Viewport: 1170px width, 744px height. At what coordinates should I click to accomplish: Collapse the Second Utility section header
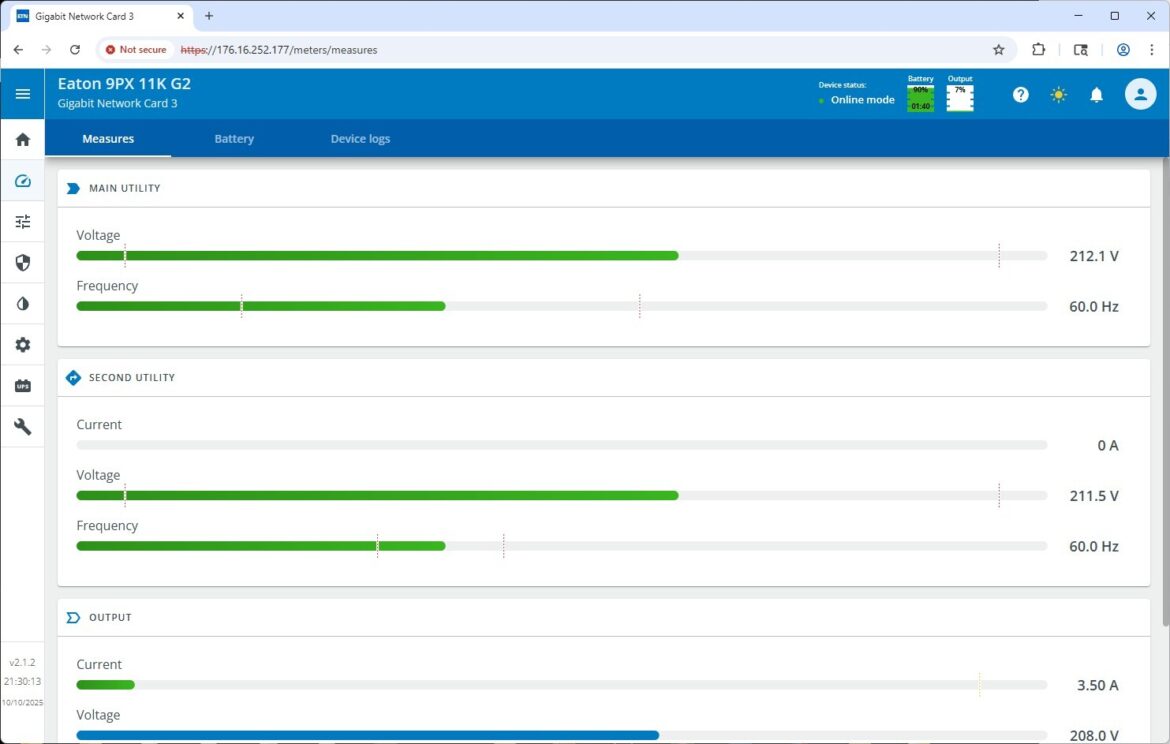(131, 378)
